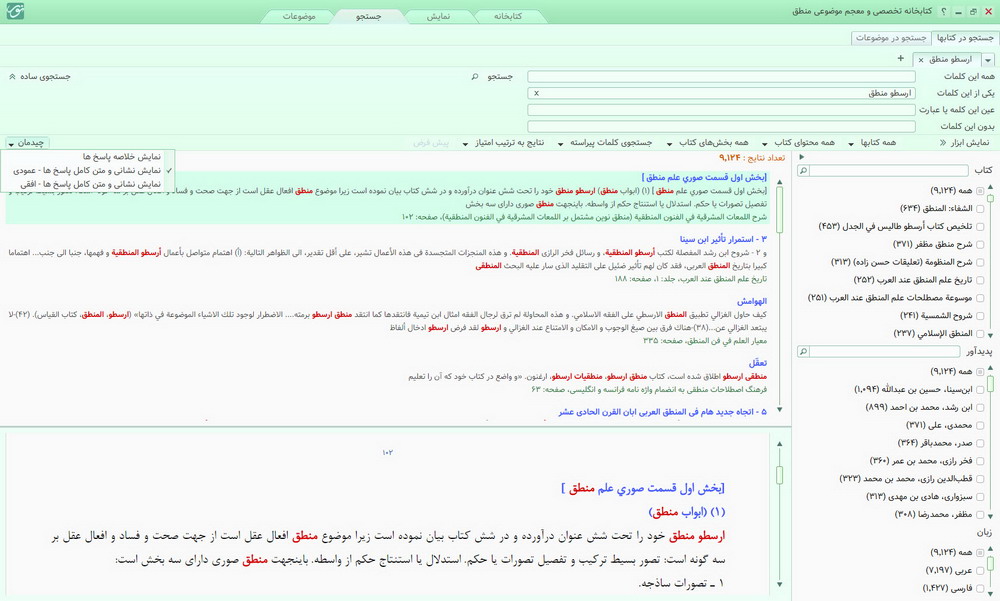Tick the تاريخ علم المنطق عند العرب checkbox
The width and height of the screenshot is (1000, 601).
(980, 280)
